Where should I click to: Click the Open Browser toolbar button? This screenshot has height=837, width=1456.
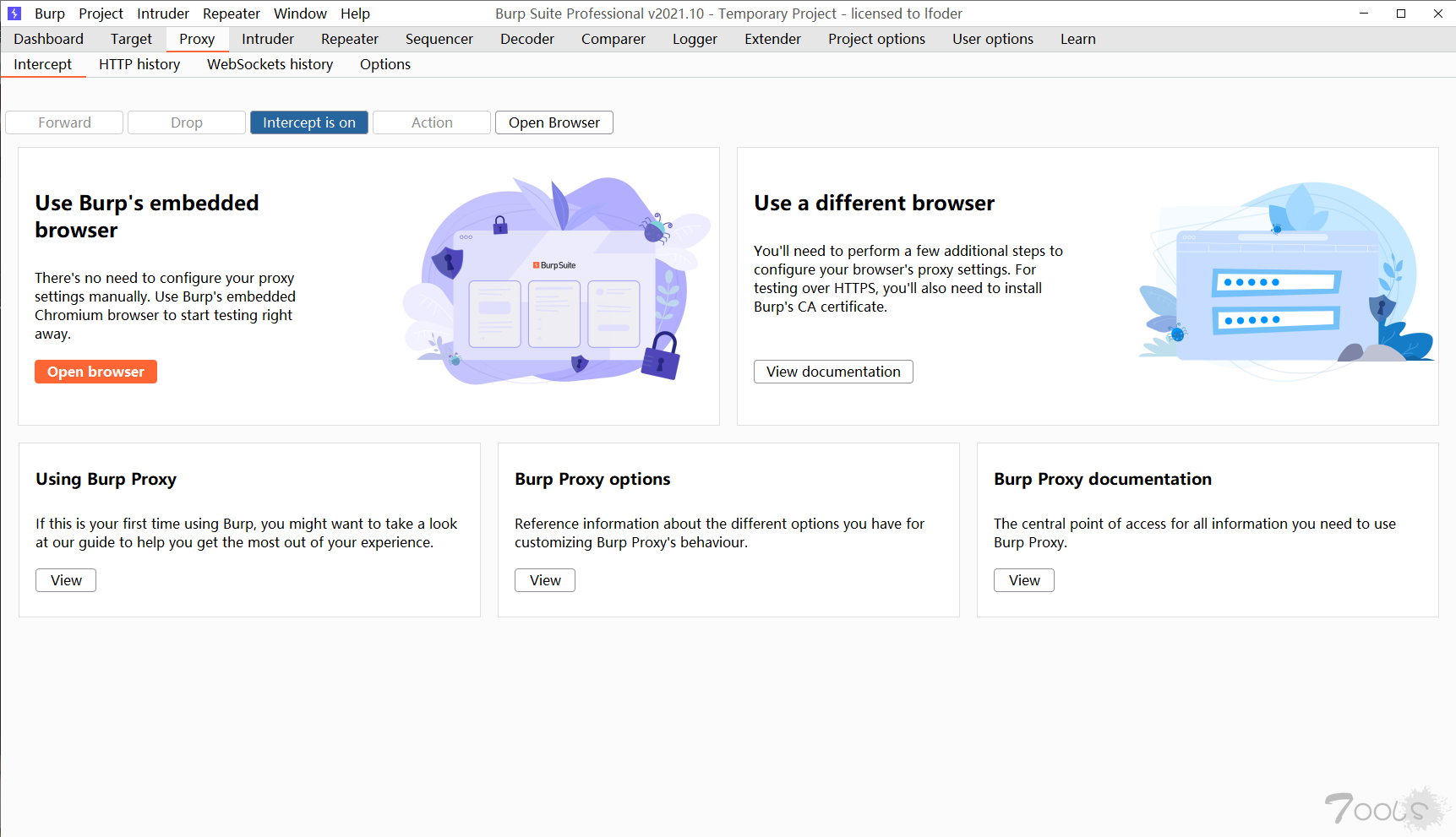point(554,122)
